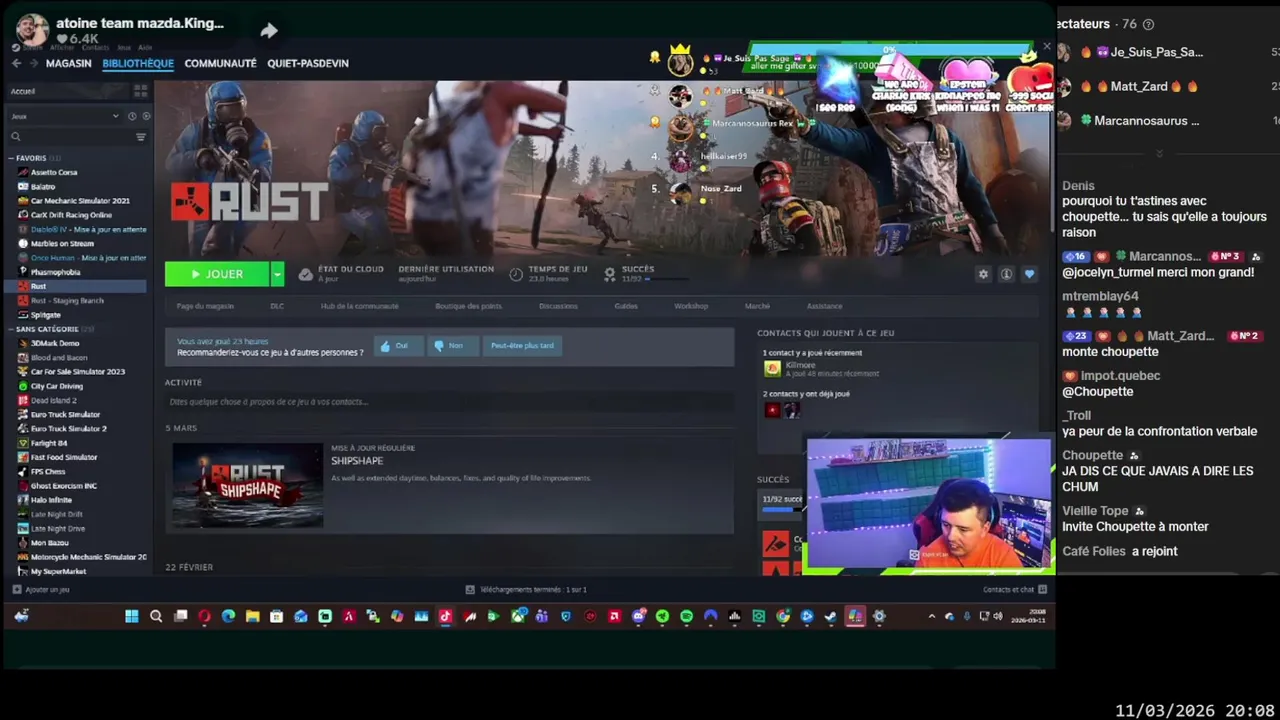The height and width of the screenshot is (720, 1280).
Task: Open the Discussions link
Action: pos(558,306)
